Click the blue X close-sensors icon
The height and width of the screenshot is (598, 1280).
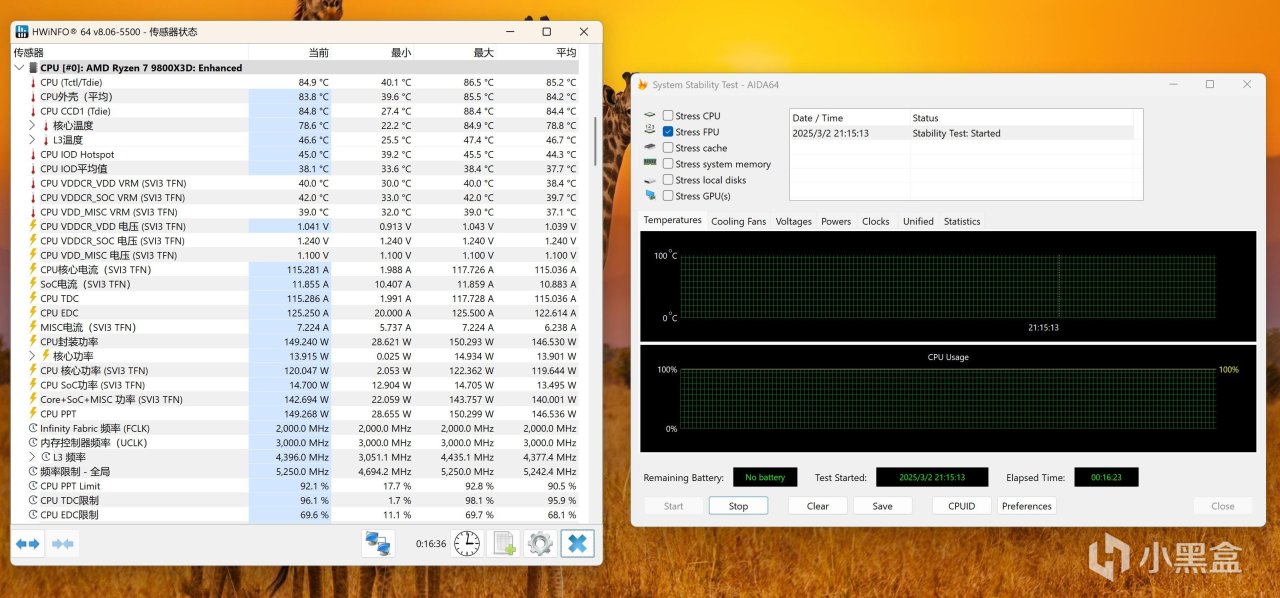[x=577, y=544]
